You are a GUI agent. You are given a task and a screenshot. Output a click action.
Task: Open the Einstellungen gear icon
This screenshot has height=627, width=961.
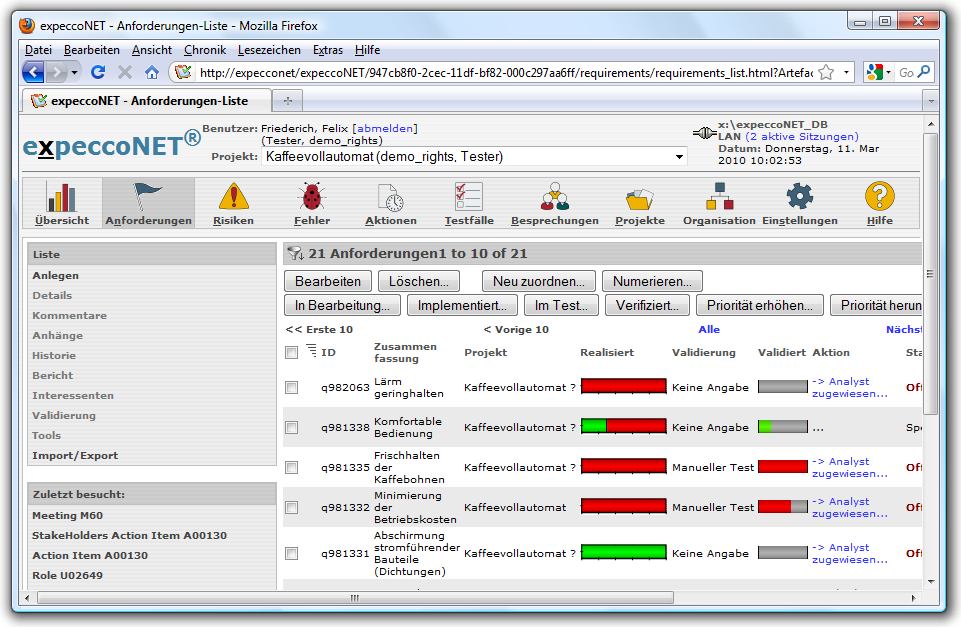(799, 198)
